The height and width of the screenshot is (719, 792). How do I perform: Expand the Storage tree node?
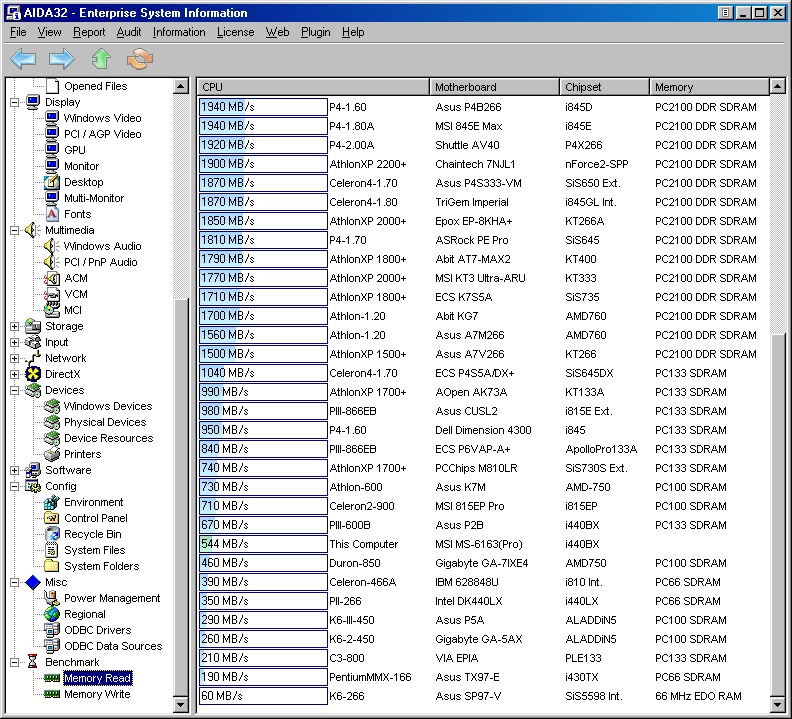[x=15, y=326]
